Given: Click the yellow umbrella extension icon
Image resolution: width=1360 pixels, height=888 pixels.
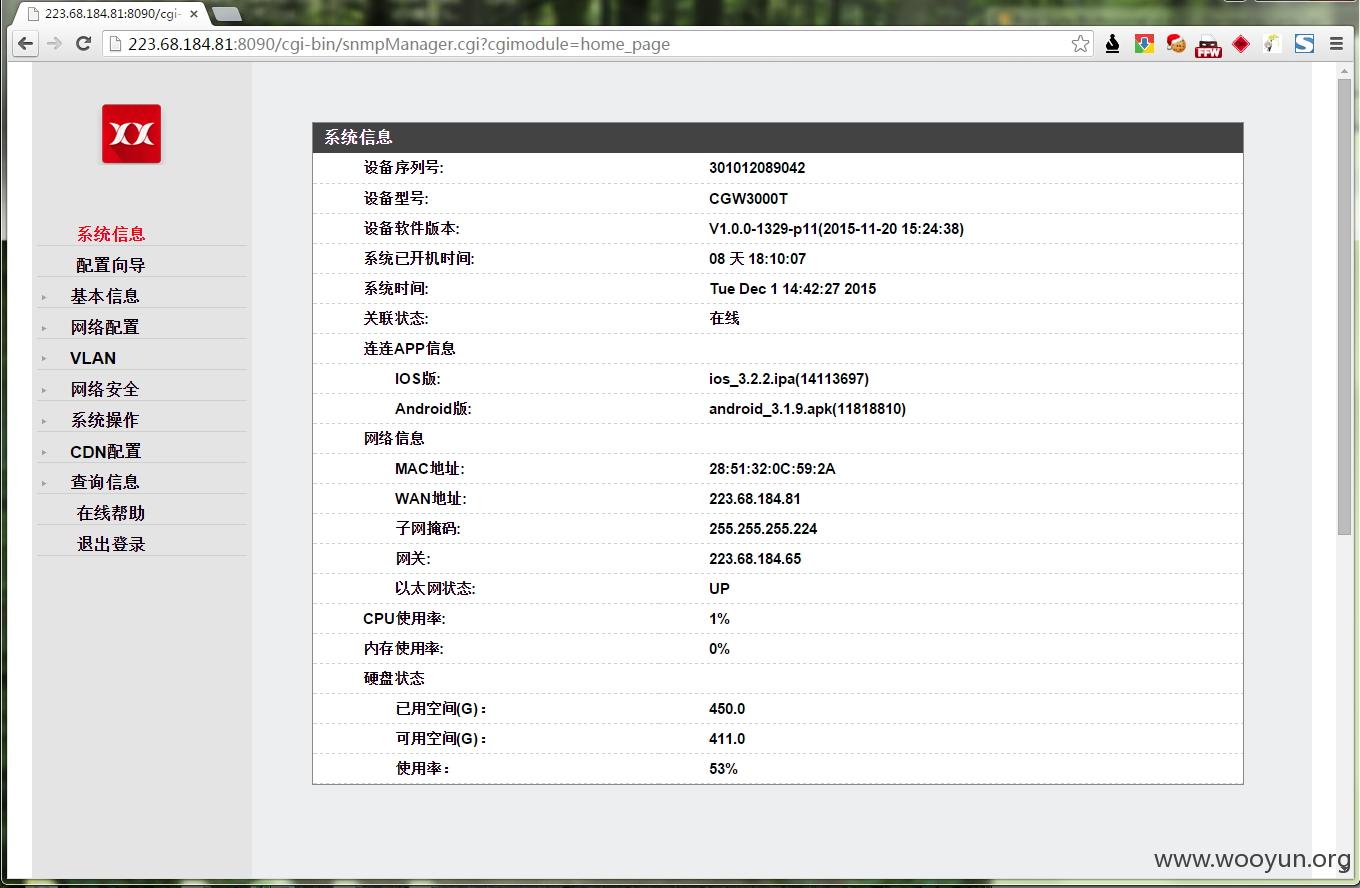Looking at the screenshot, I should [x=1272, y=44].
